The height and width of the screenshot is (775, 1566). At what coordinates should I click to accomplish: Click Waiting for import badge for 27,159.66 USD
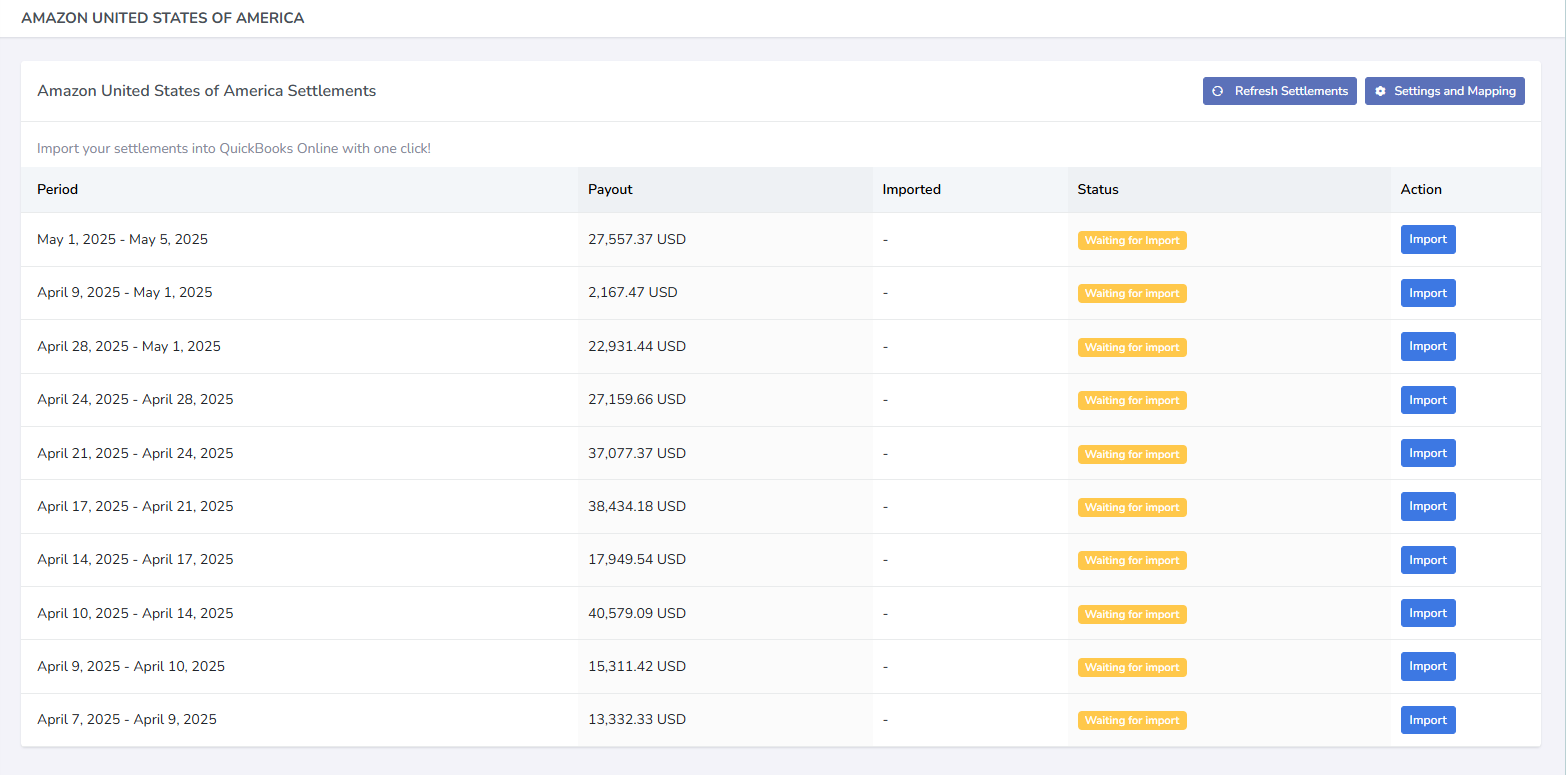click(x=1132, y=400)
